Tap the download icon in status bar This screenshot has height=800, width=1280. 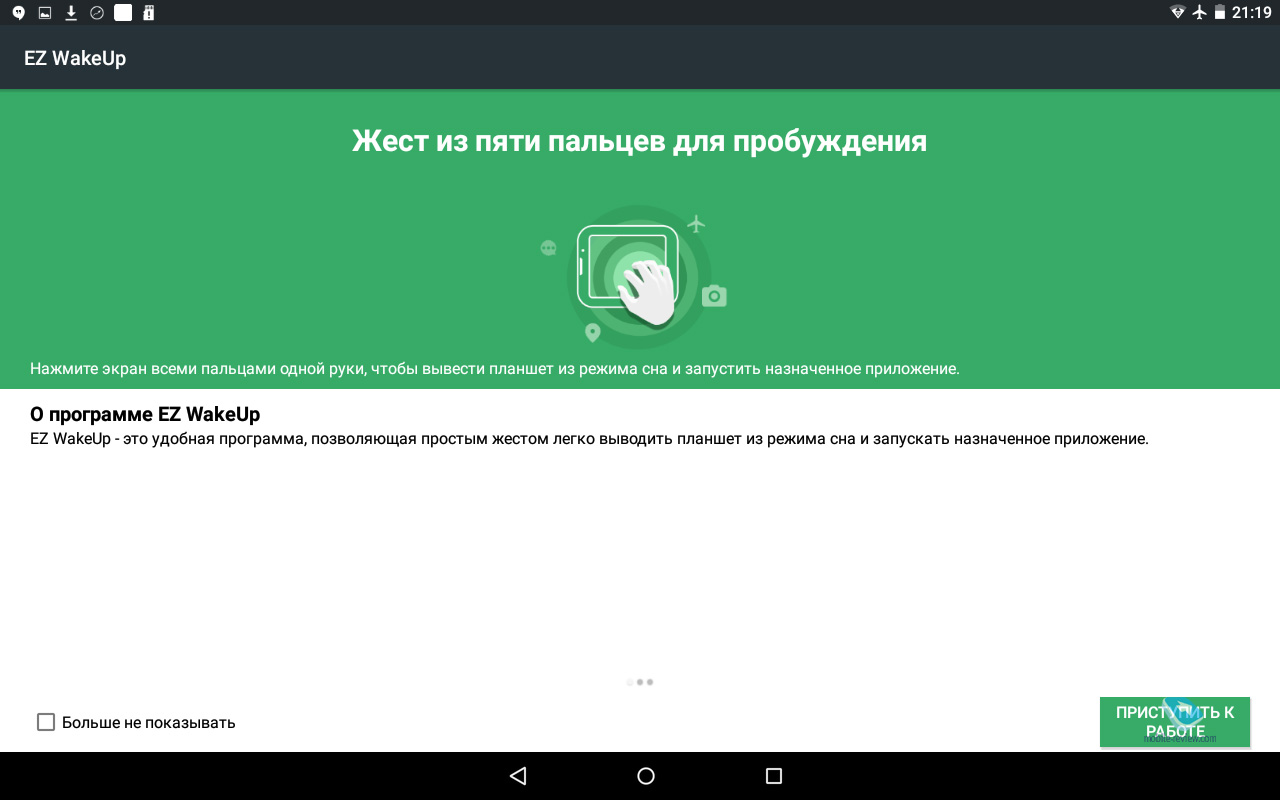click(71, 13)
